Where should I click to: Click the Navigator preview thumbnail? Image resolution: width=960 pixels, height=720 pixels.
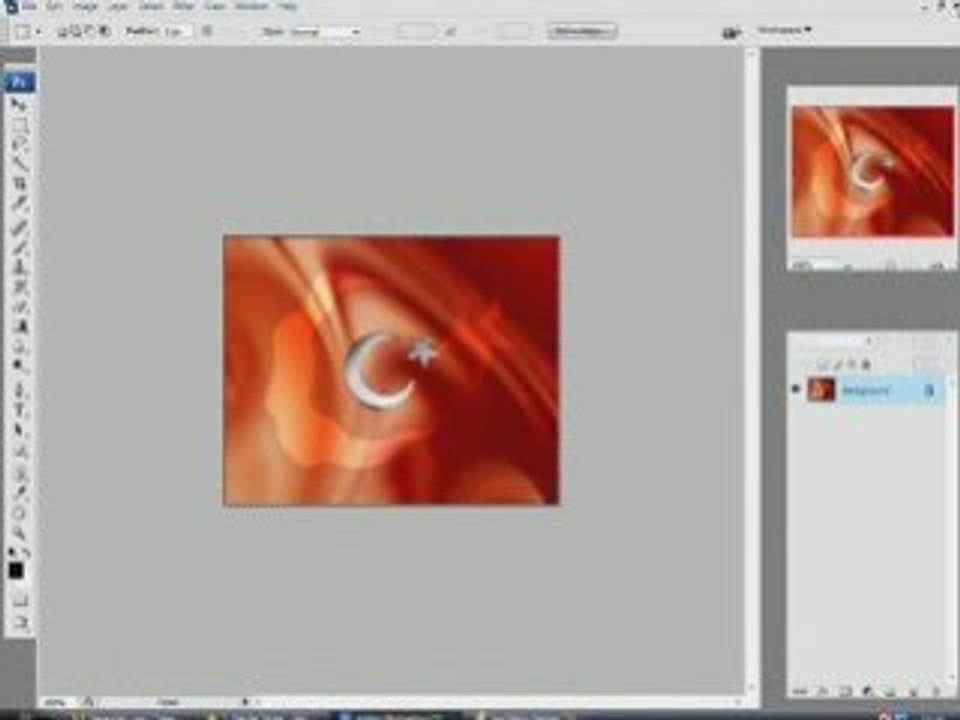[872, 171]
